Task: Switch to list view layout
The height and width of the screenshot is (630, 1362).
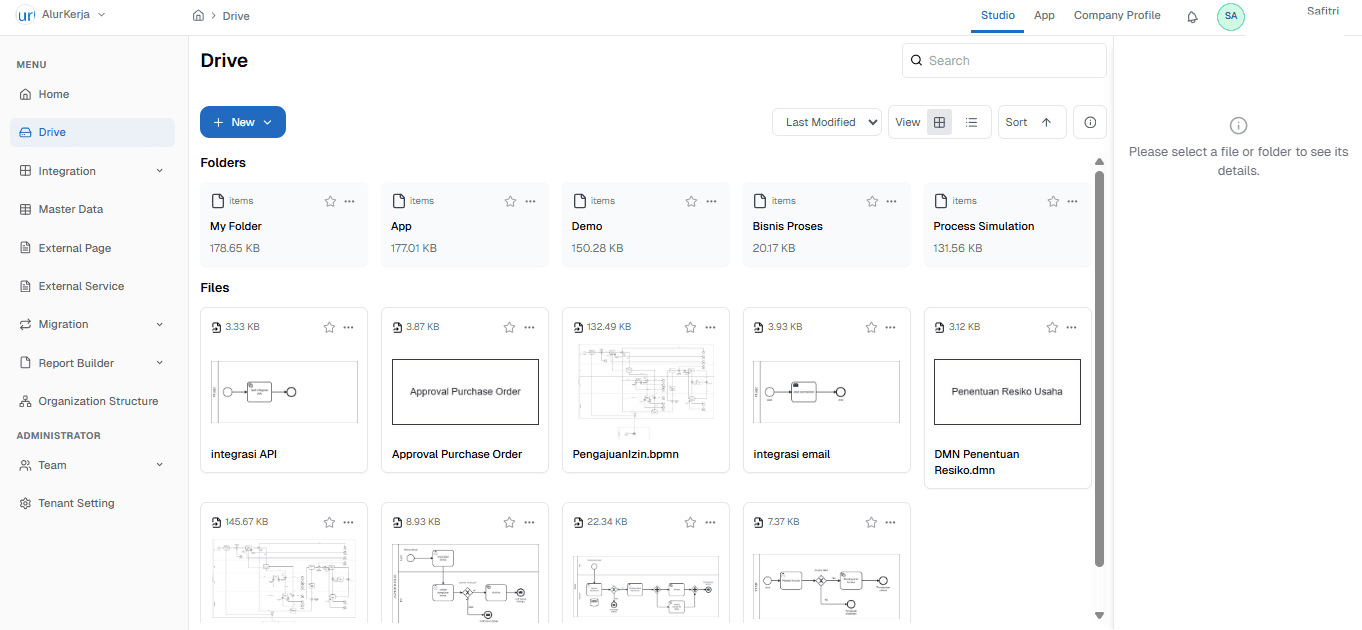Action: click(971, 122)
